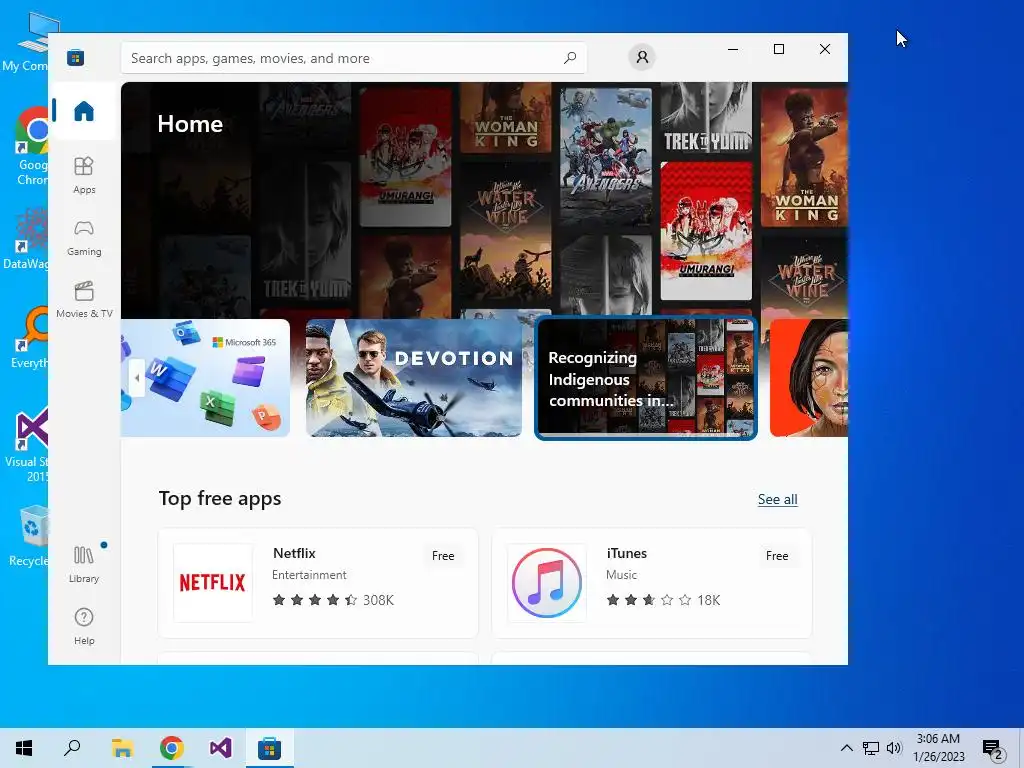Go to the Gaming section
The image size is (1024, 768).
point(84,238)
